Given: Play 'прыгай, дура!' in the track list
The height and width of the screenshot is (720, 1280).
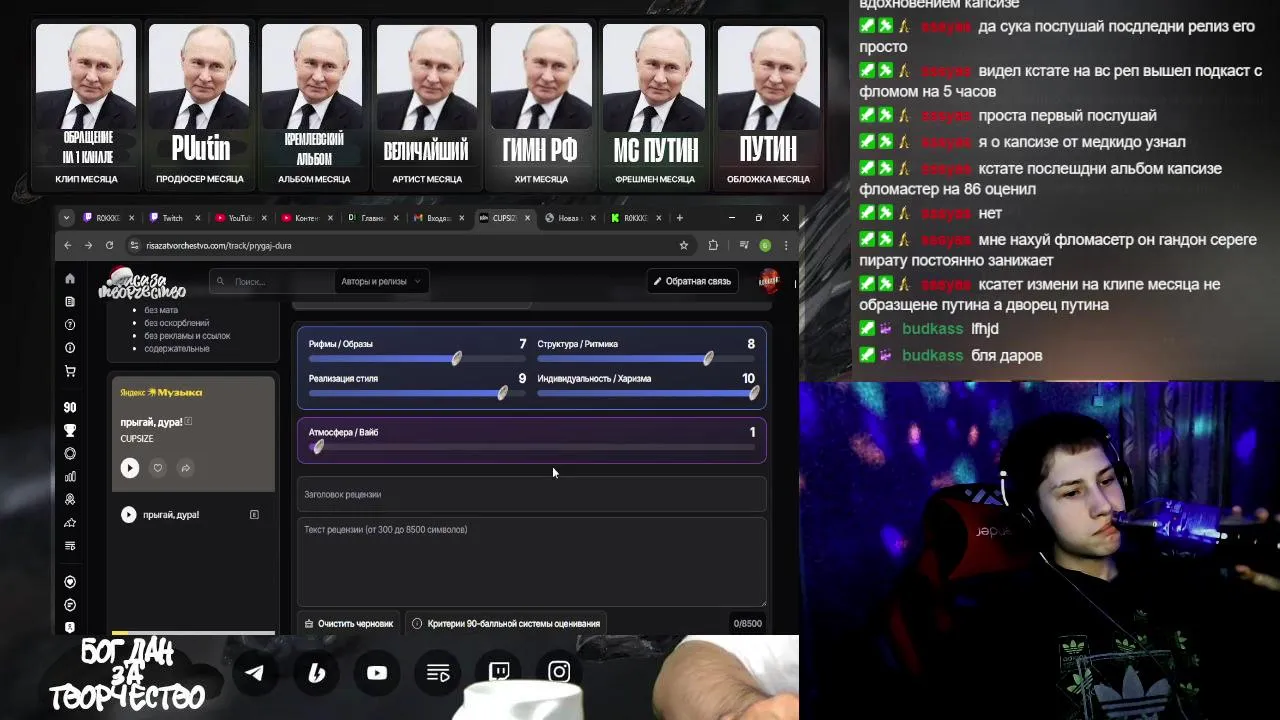Looking at the screenshot, I should click(129, 515).
